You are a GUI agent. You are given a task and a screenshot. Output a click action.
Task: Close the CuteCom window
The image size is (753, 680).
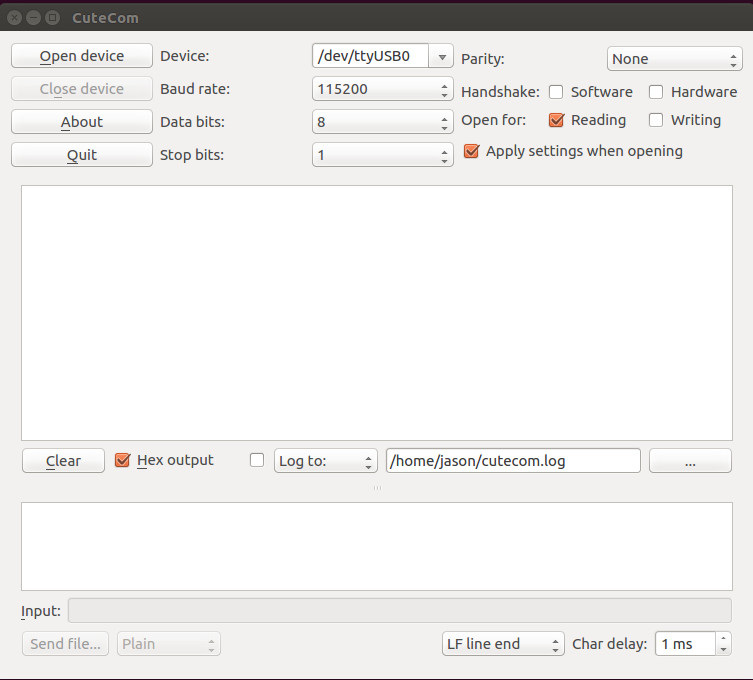[x=14, y=18]
